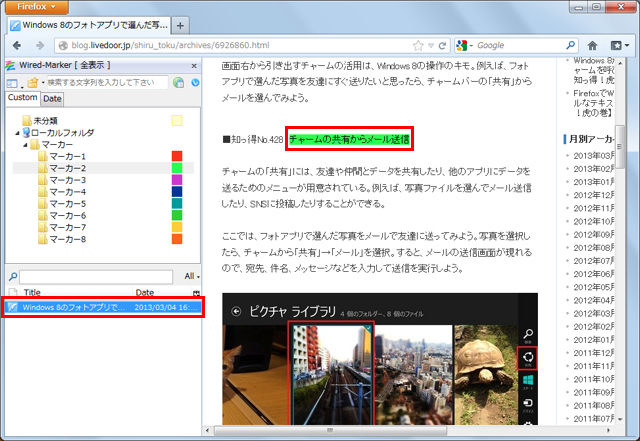Click the ピクチャ ライブラリ screenshot image in the article
Viewport: 640px width, 441px height.
[x=380, y=359]
